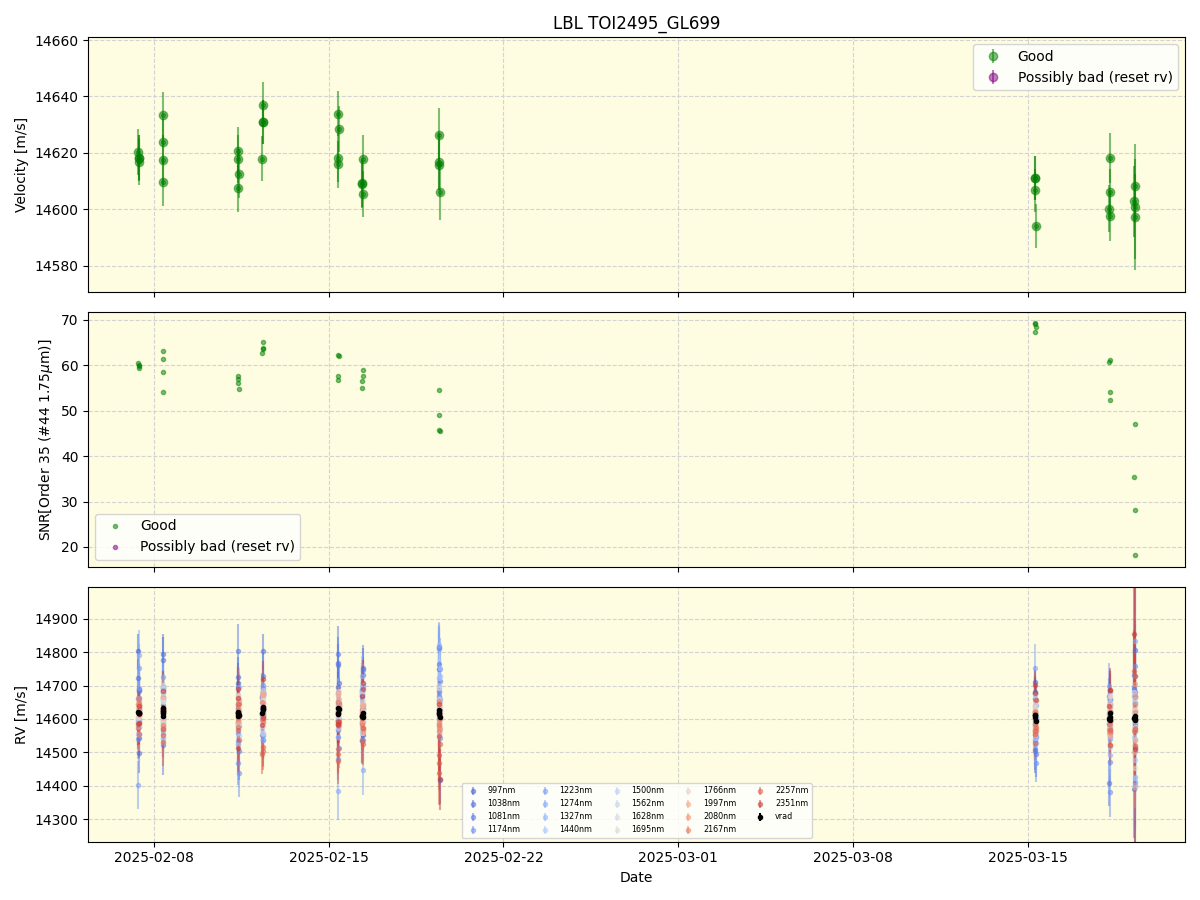This screenshot has height=900, width=1200.
Task: Click the purple marker in the velocity legend
Action: pos(993,77)
